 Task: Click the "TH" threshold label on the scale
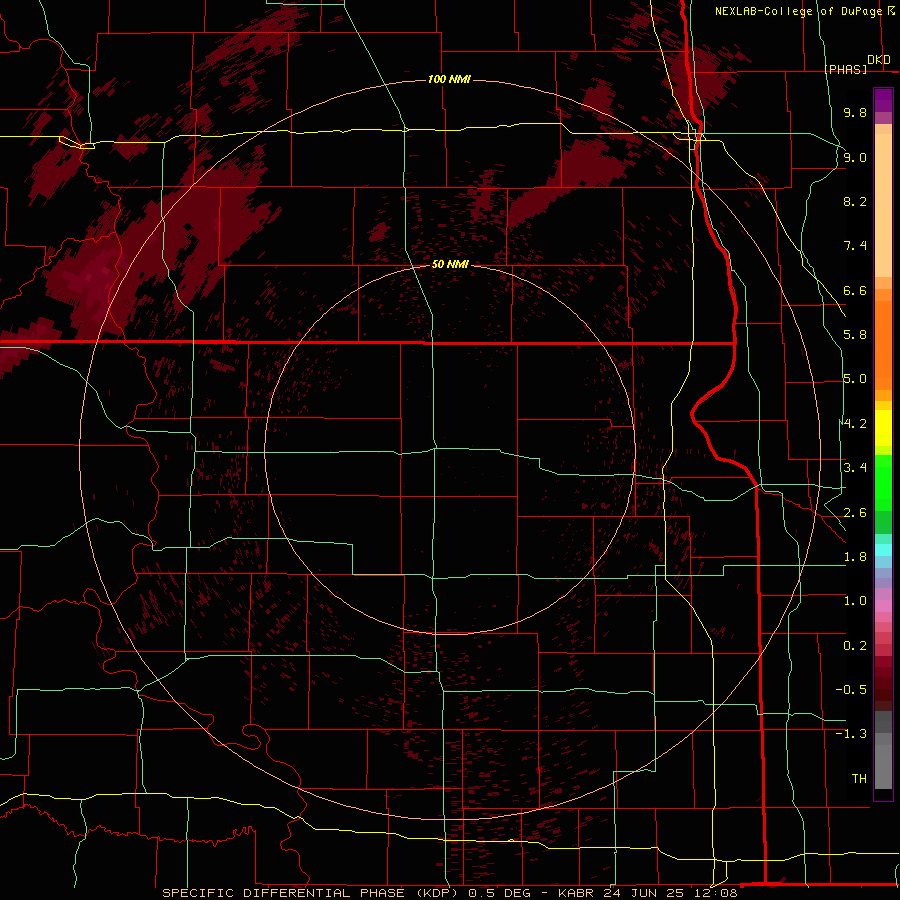click(859, 779)
